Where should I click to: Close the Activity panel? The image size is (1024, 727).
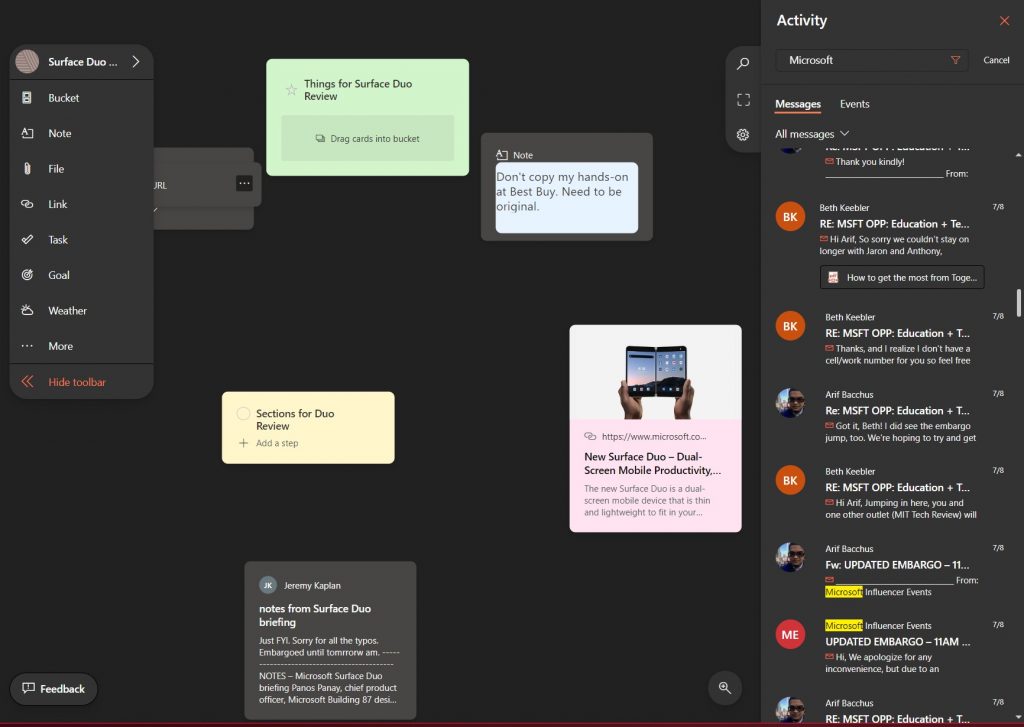1004,21
